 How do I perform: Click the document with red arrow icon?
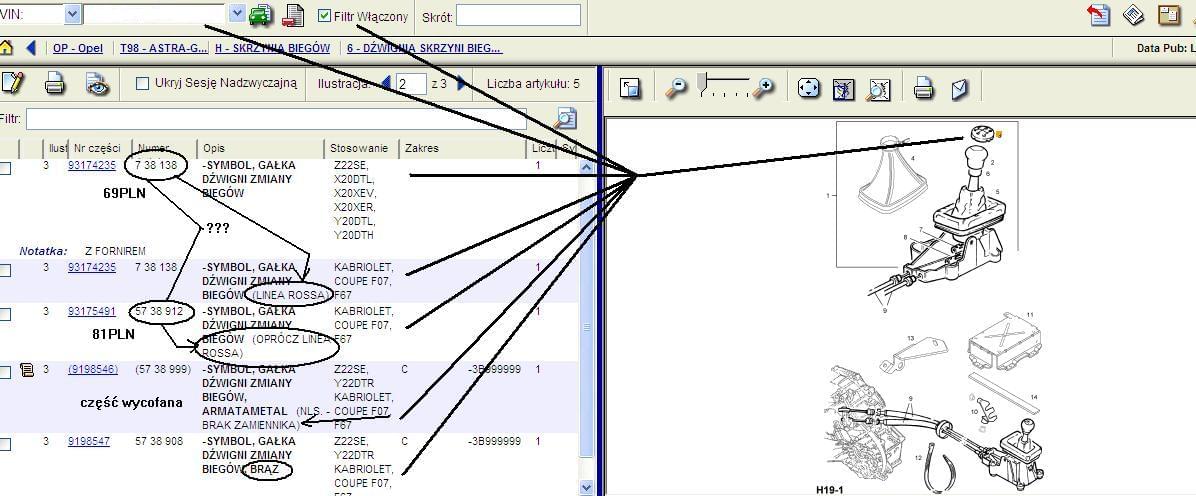pyautogui.click(x=1099, y=14)
